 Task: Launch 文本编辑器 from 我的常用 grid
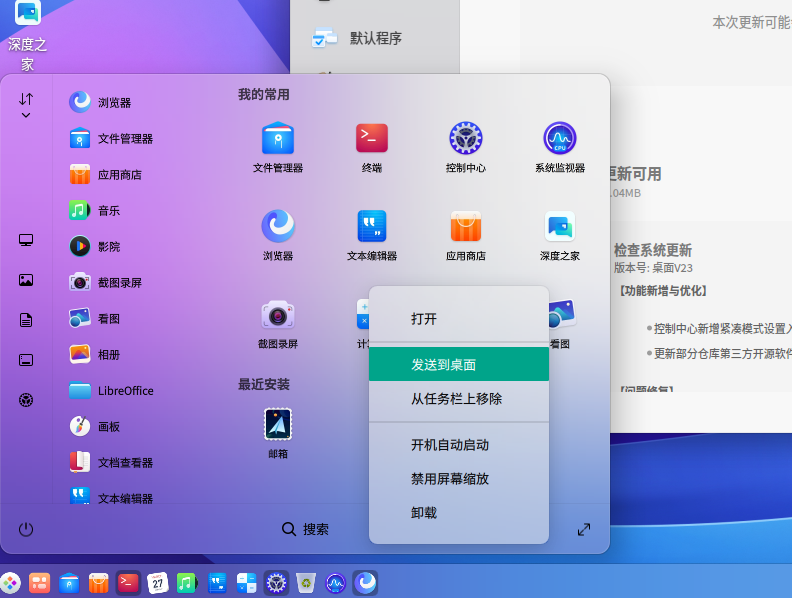coord(372,235)
